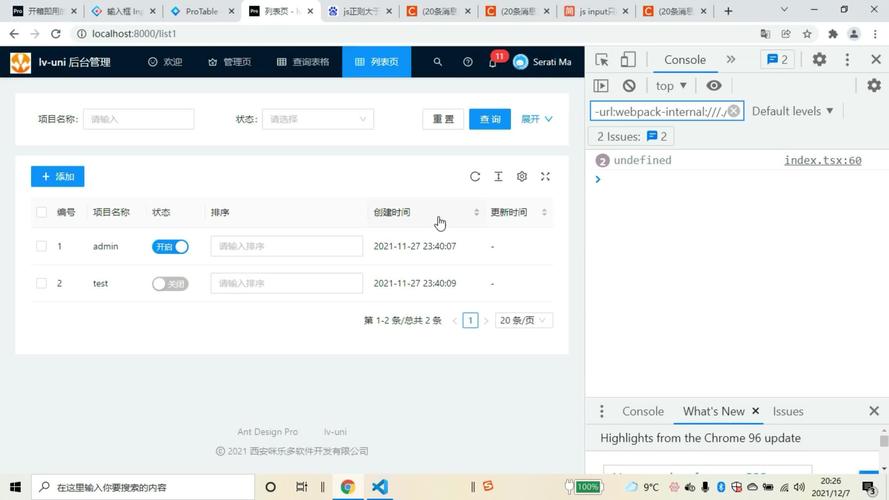Turn off the admin status switch

coord(170,247)
